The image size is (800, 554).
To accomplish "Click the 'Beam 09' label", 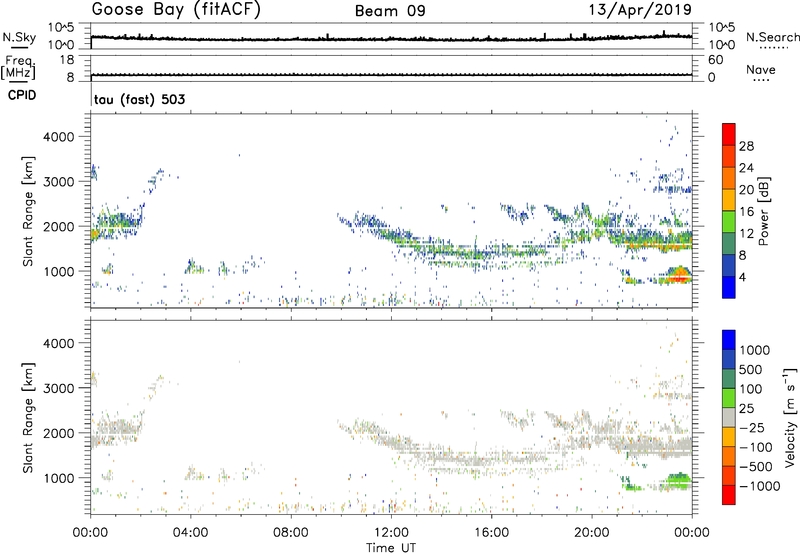I will 390,11.
